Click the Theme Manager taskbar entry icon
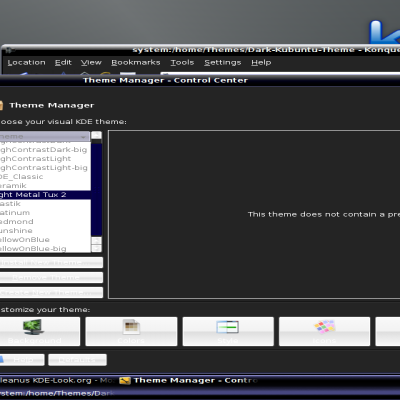400x400 pixels. pos(125,381)
